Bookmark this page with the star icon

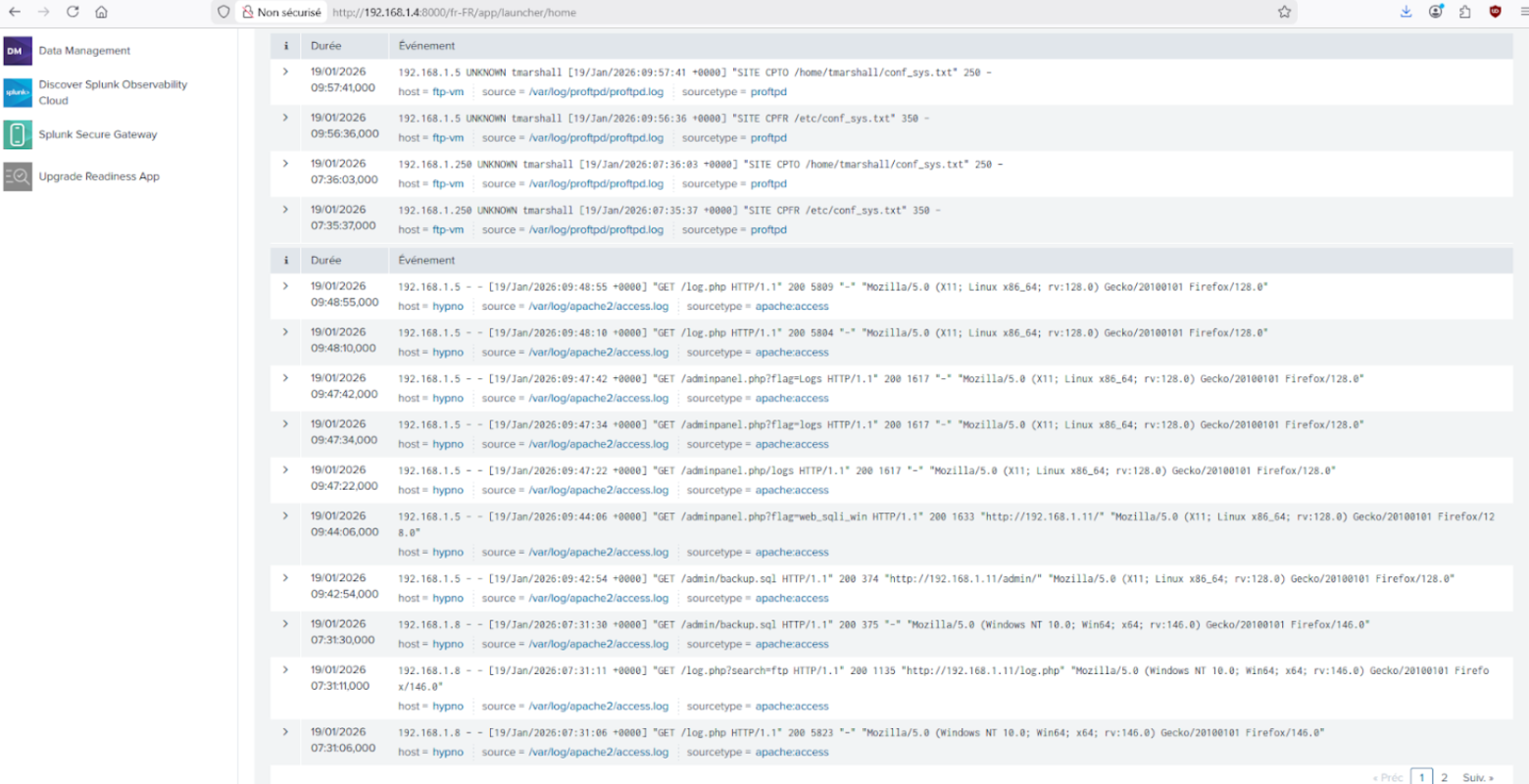coord(1284,13)
